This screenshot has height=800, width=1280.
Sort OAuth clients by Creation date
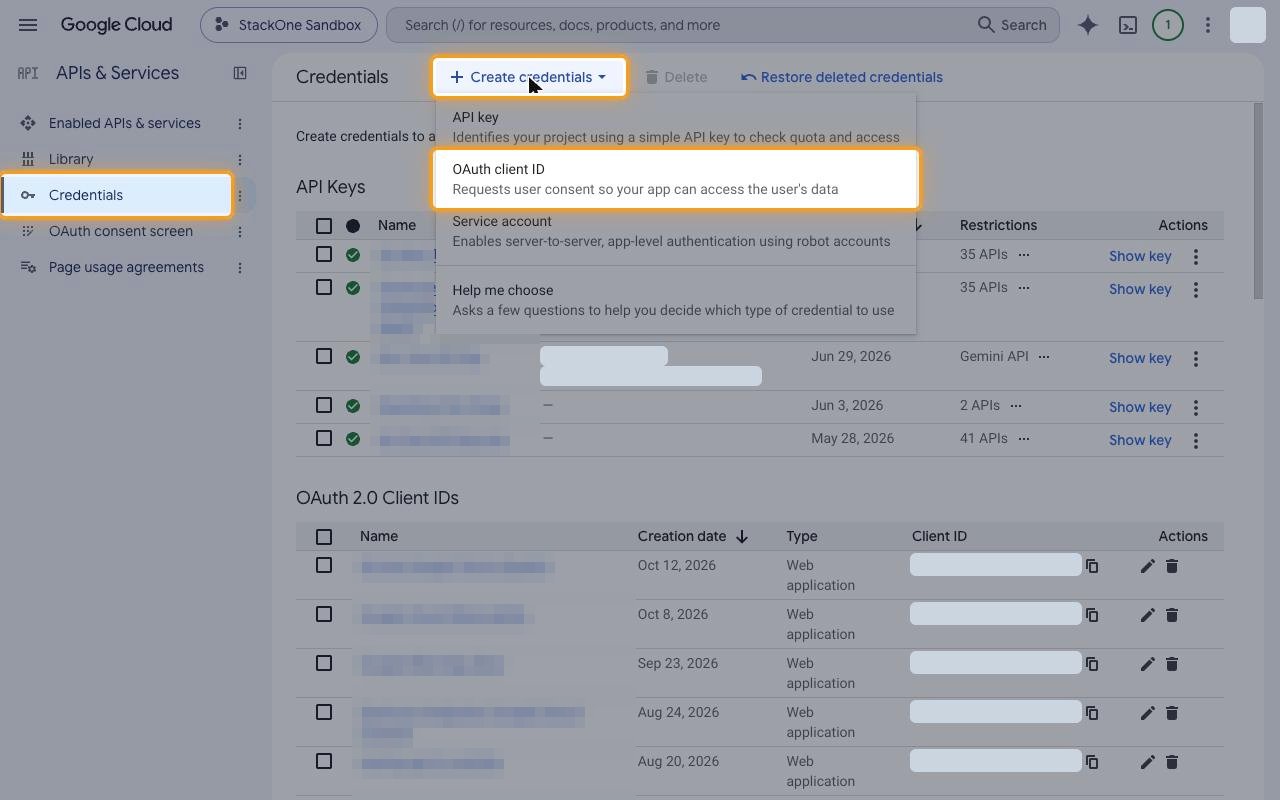[x=693, y=537]
